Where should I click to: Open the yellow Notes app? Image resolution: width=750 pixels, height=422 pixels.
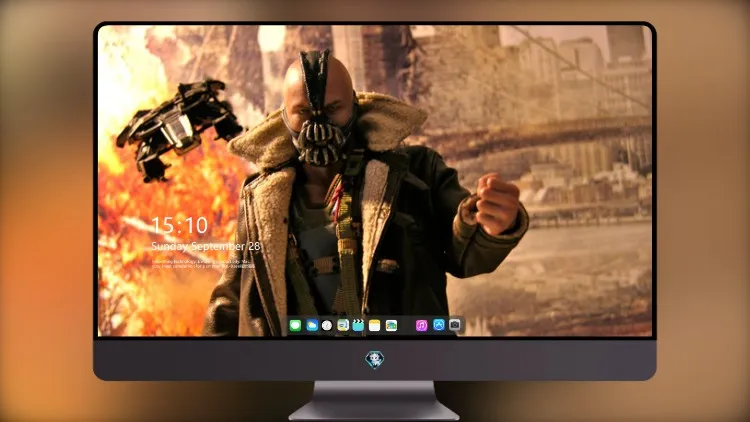[375, 325]
